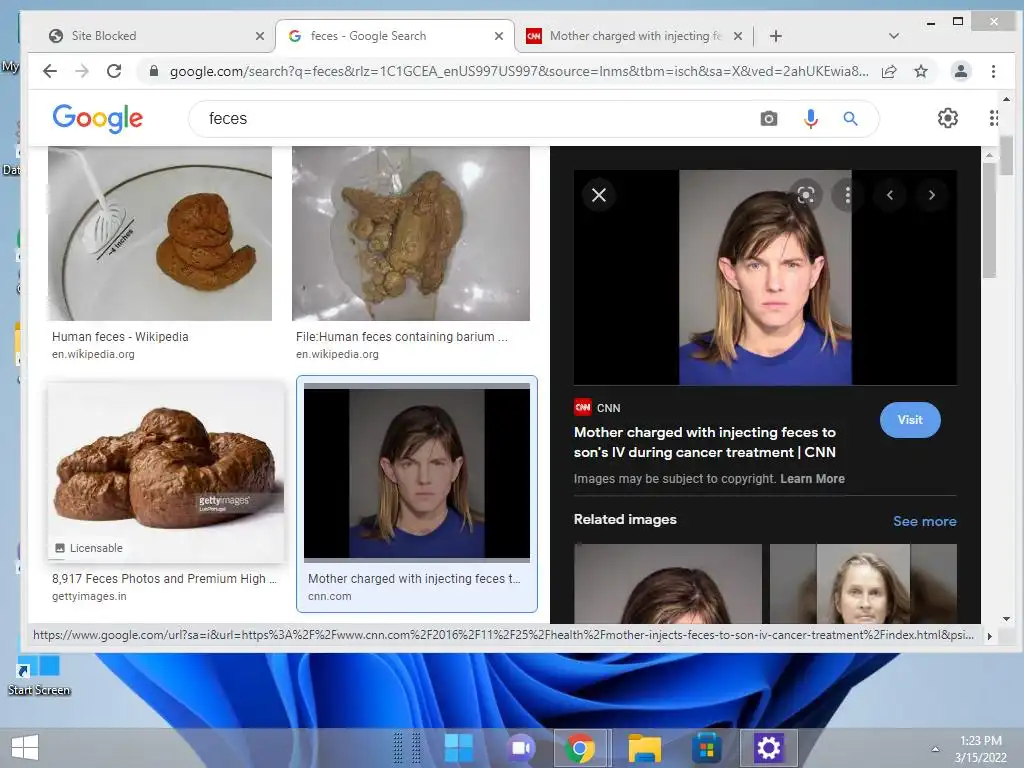Start voice search with the microphone icon
The height and width of the screenshot is (768, 1024).
[810, 119]
